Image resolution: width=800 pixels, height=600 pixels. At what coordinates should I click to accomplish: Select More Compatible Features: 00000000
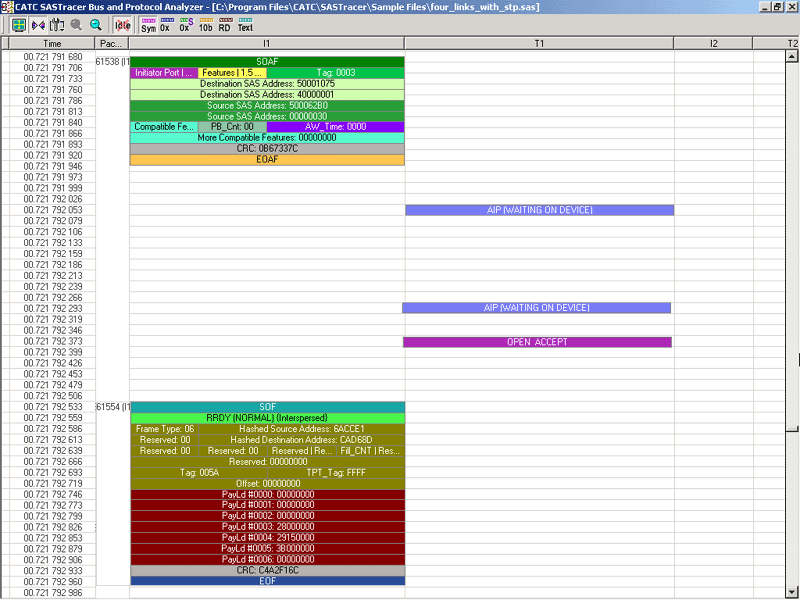(267, 138)
